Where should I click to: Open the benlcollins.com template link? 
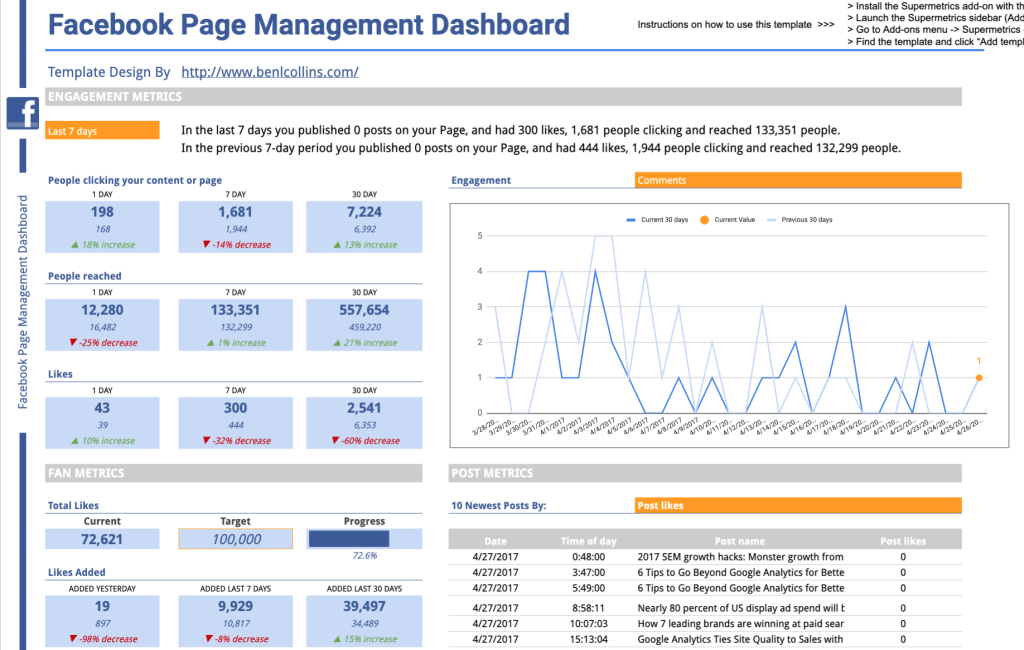tap(269, 72)
